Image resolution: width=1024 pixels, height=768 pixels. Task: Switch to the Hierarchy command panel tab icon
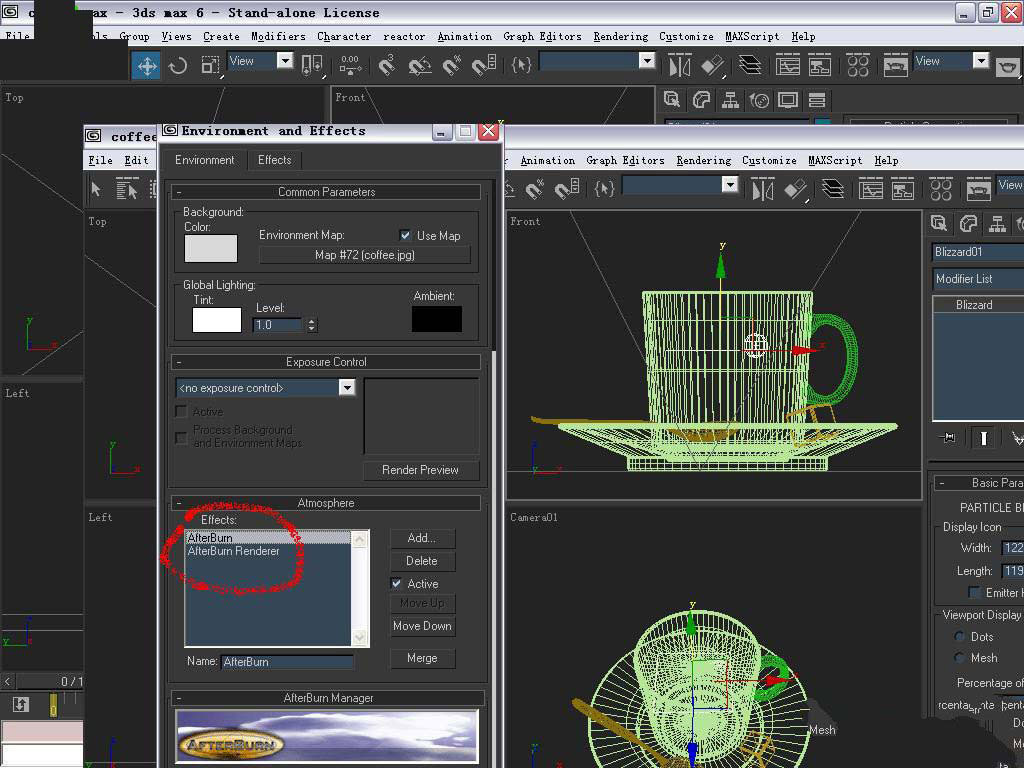coord(997,223)
